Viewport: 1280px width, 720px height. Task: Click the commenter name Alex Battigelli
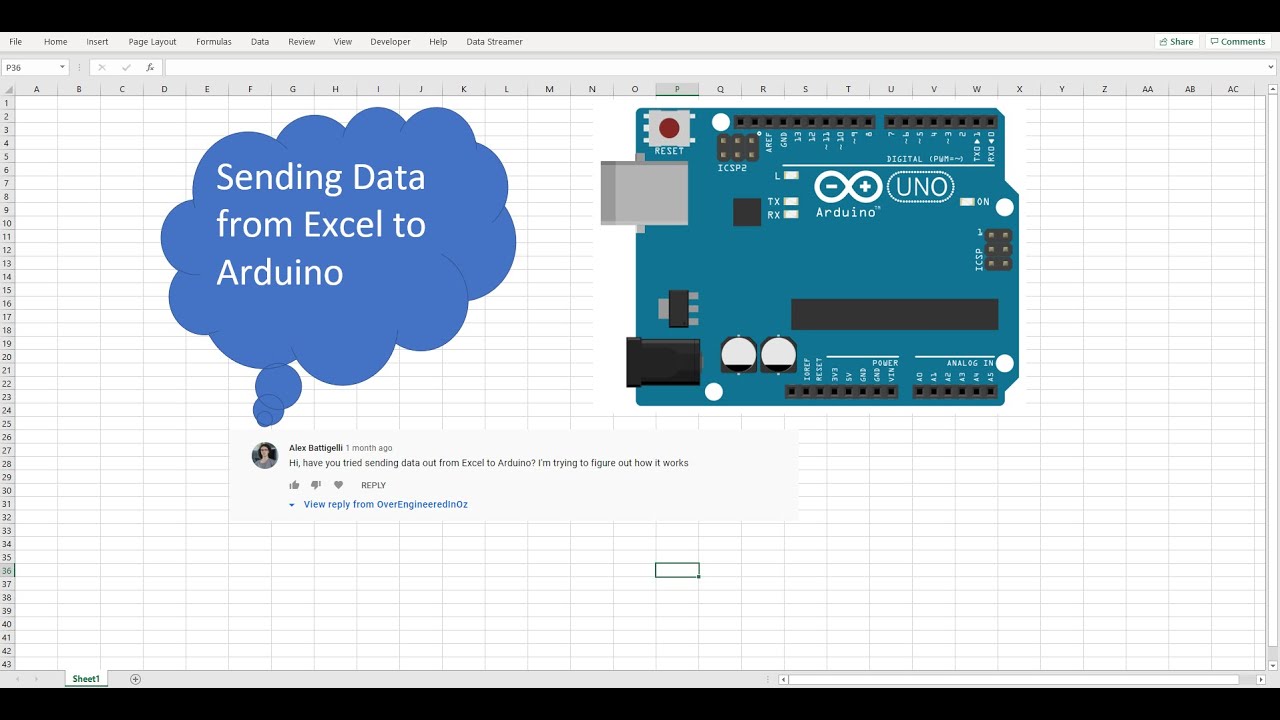click(x=316, y=448)
